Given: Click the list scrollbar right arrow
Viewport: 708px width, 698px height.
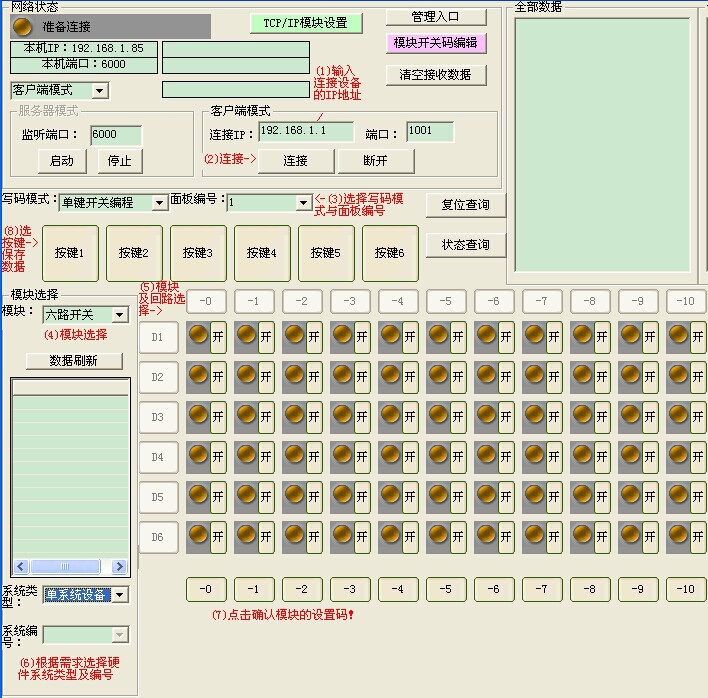Looking at the screenshot, I should (120, 566).
